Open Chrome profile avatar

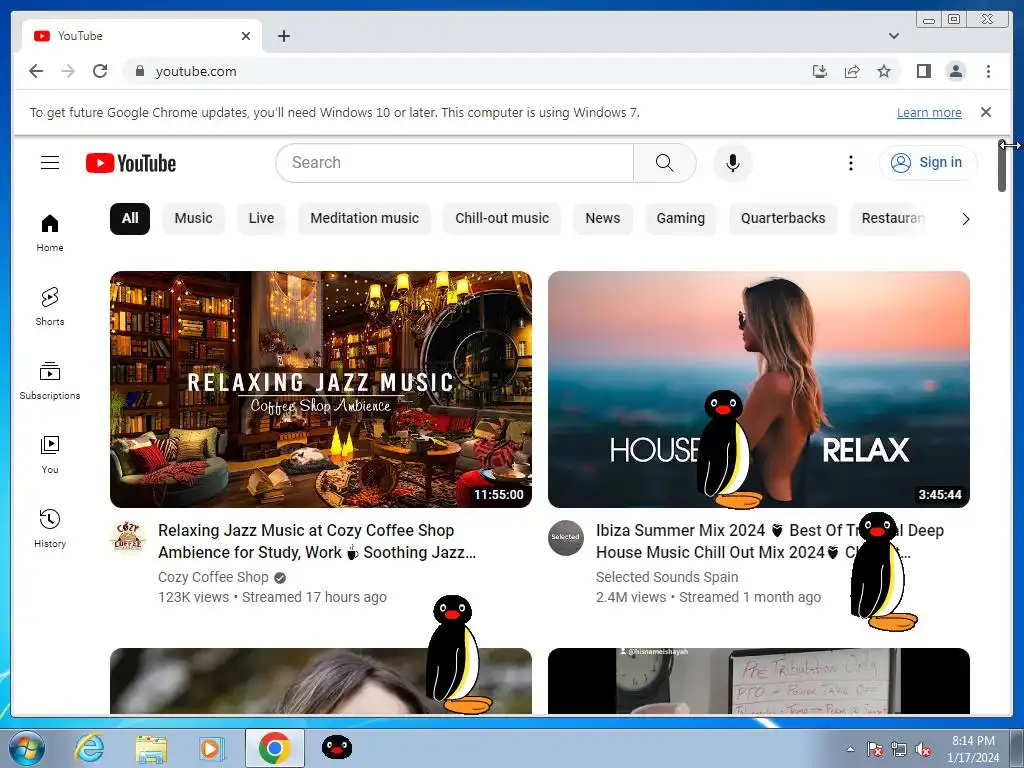pyautogui.click(x=955, y=71)
